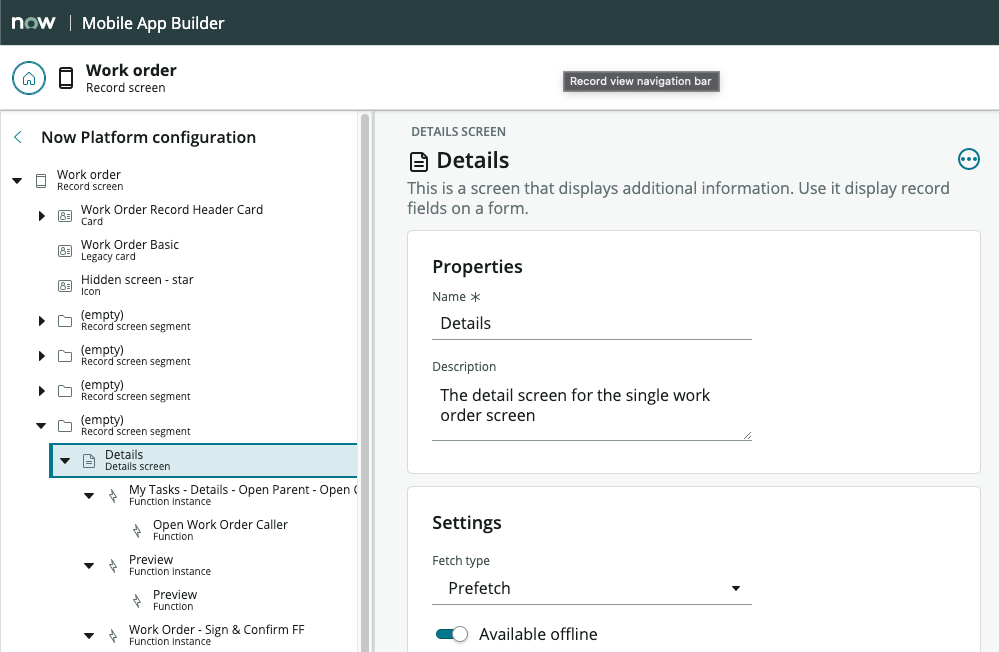Collapse Work Order - Sign & Confirm FF node

pos(89,636)
